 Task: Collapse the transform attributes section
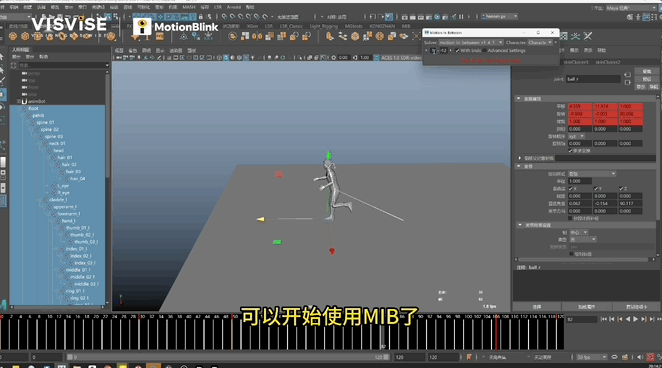coord(519,99)
